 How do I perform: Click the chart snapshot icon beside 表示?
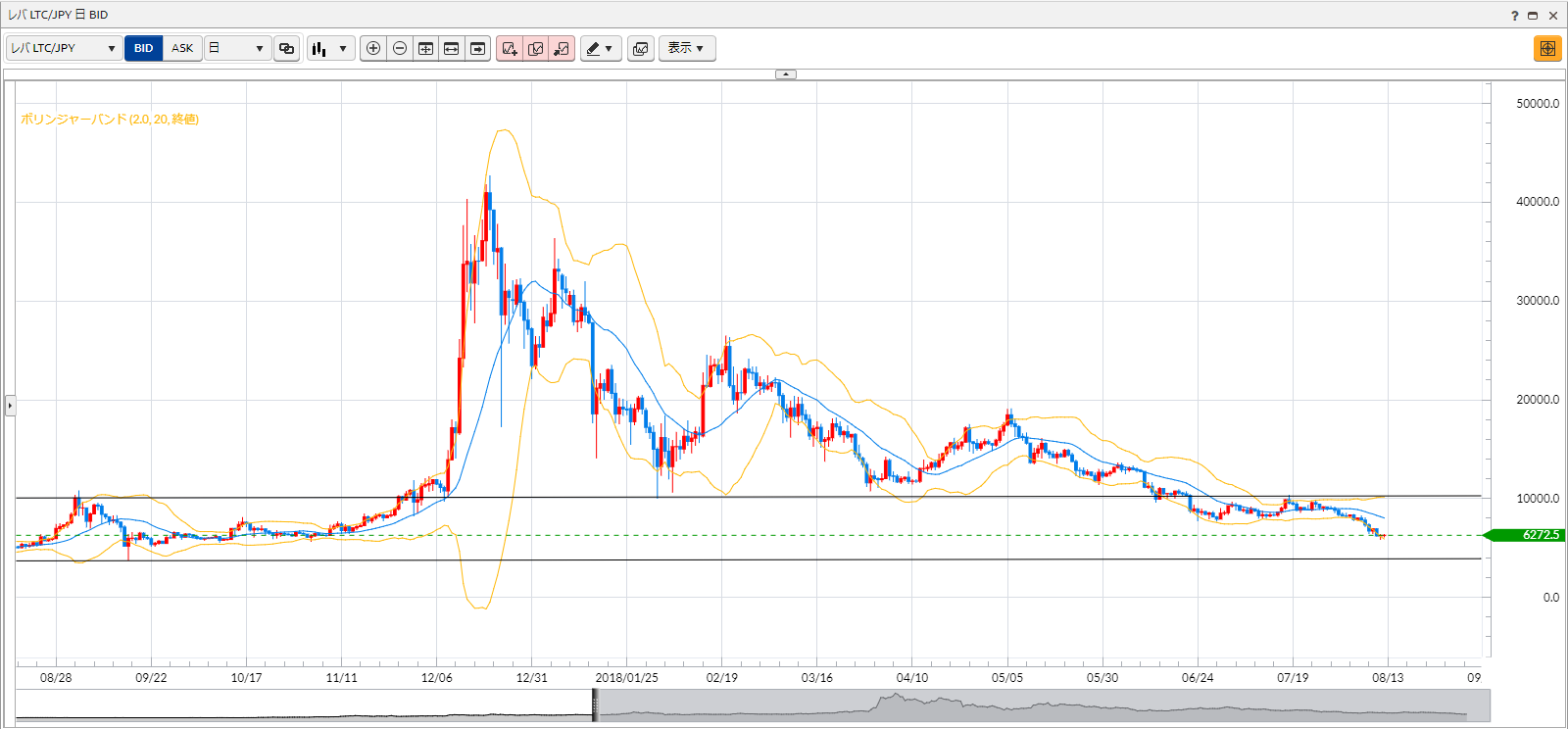tap(641, 48)
